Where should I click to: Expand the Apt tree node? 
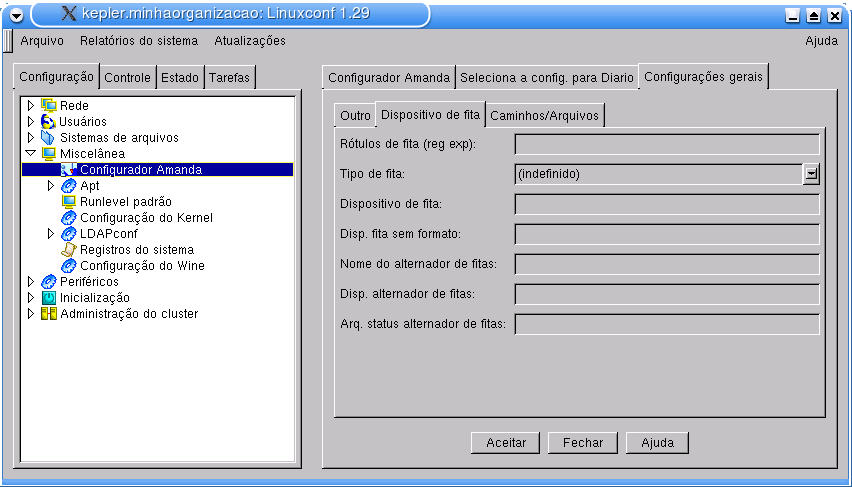[x=51, y=186]
